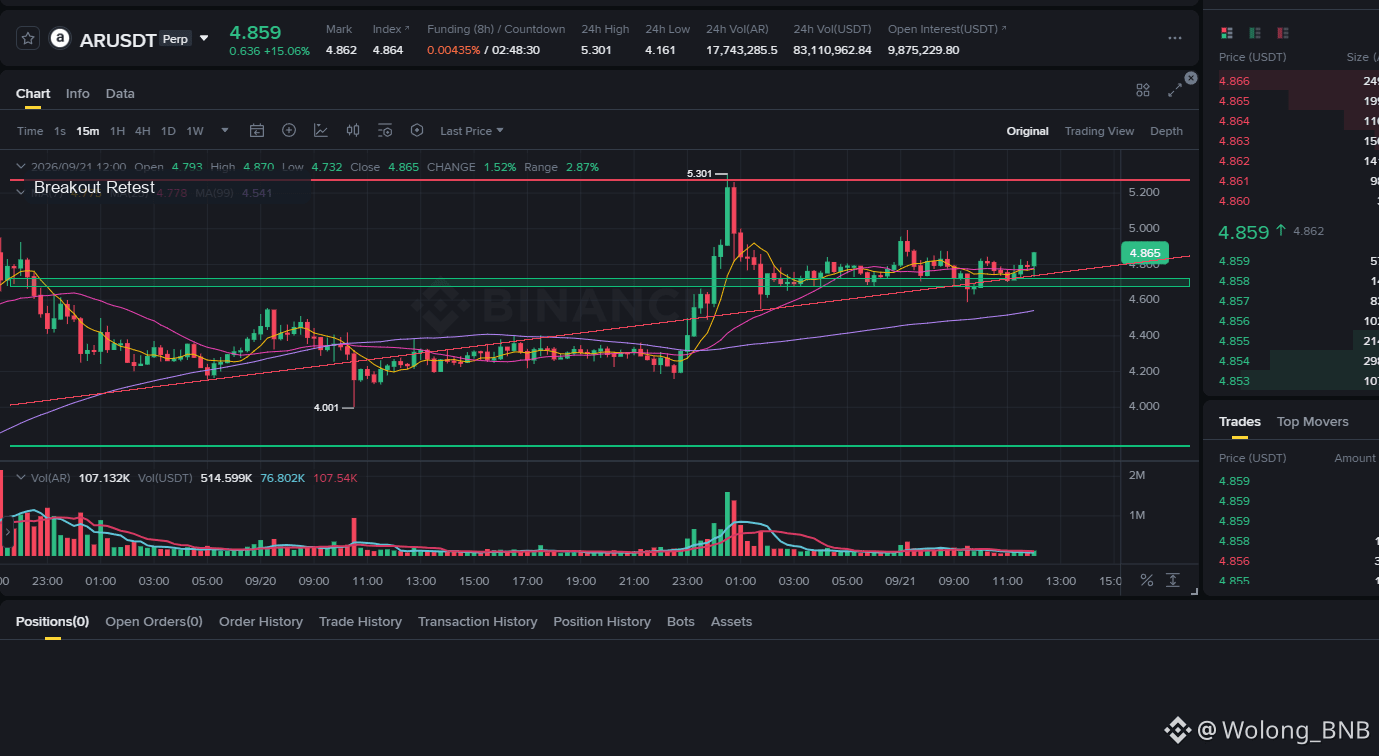Toggle auto-scale on chart axis
Image resolution: width=1379 pixels, height=756 pixels.
point(1172,580)
